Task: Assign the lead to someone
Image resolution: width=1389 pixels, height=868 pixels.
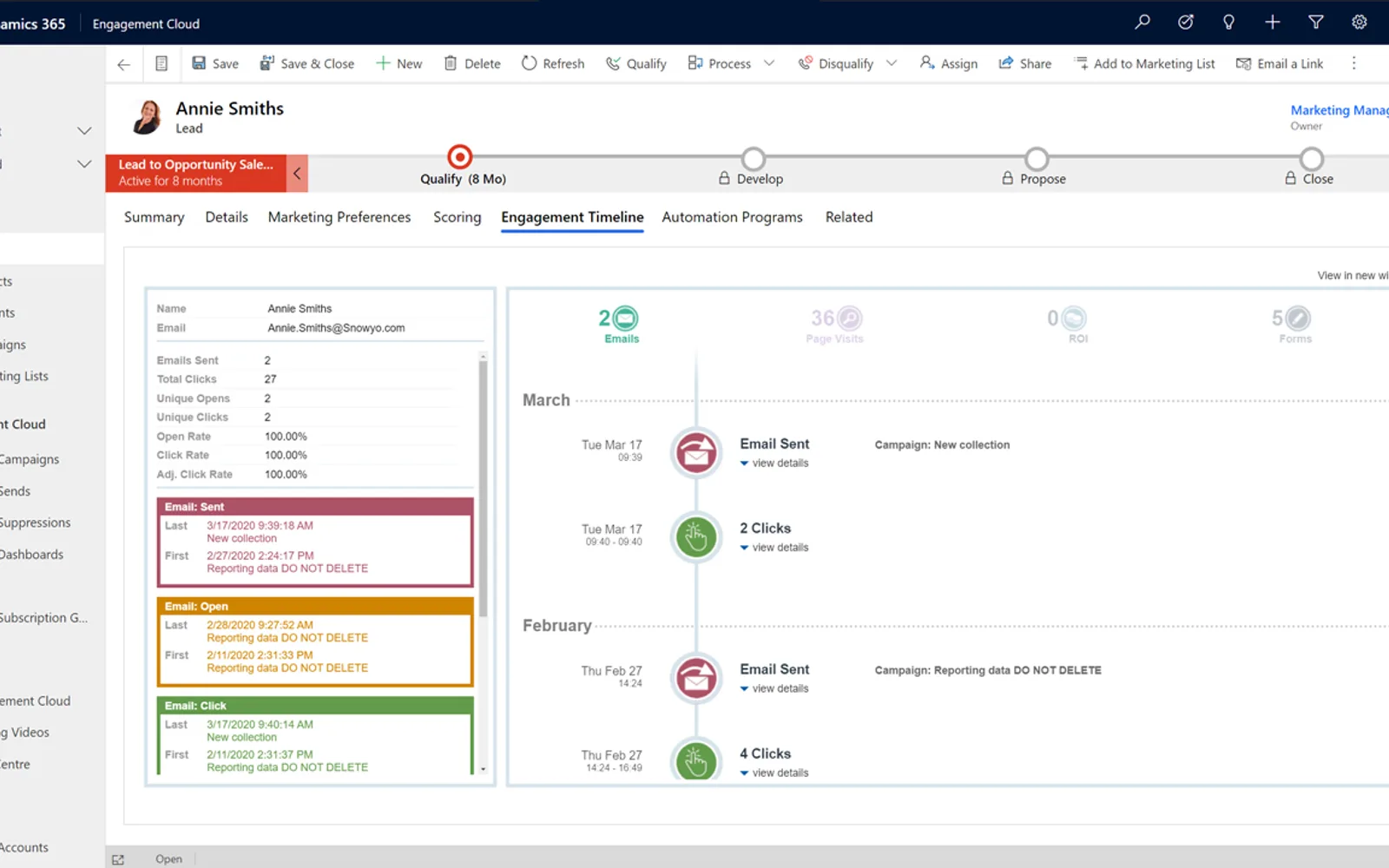Action: (x=949, y=63)
